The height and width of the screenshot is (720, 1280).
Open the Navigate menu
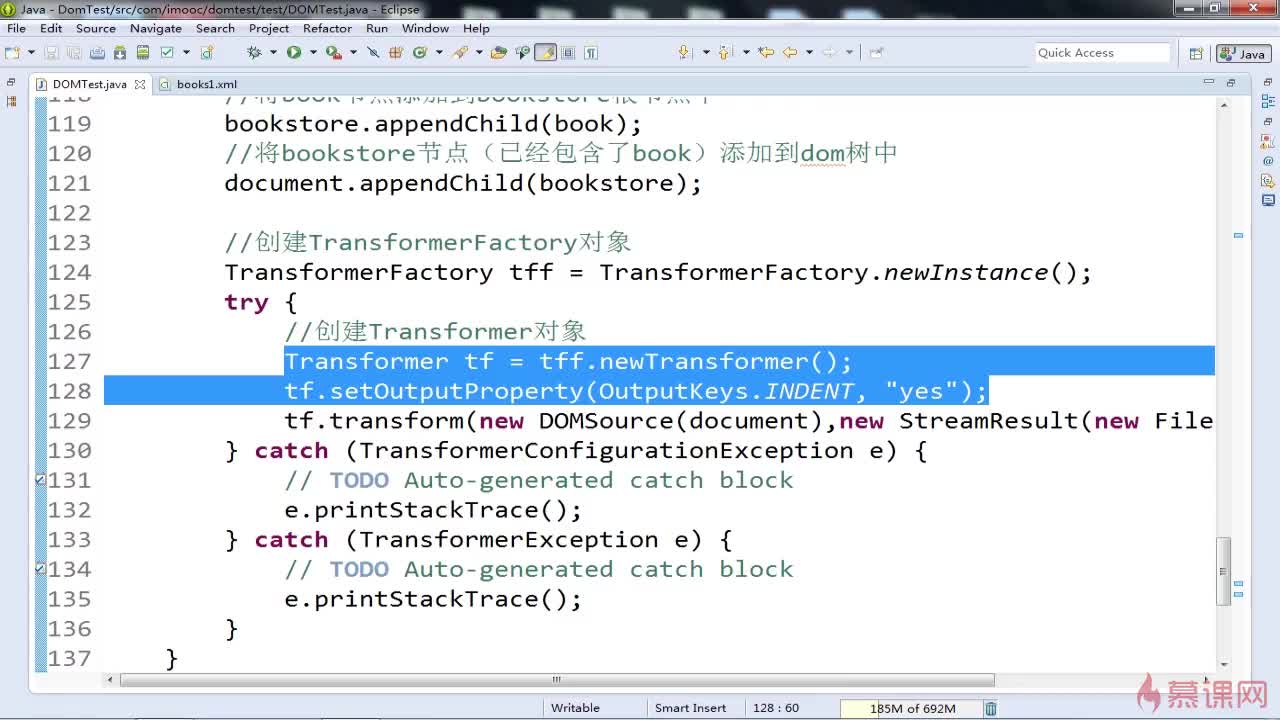[156, 28]
